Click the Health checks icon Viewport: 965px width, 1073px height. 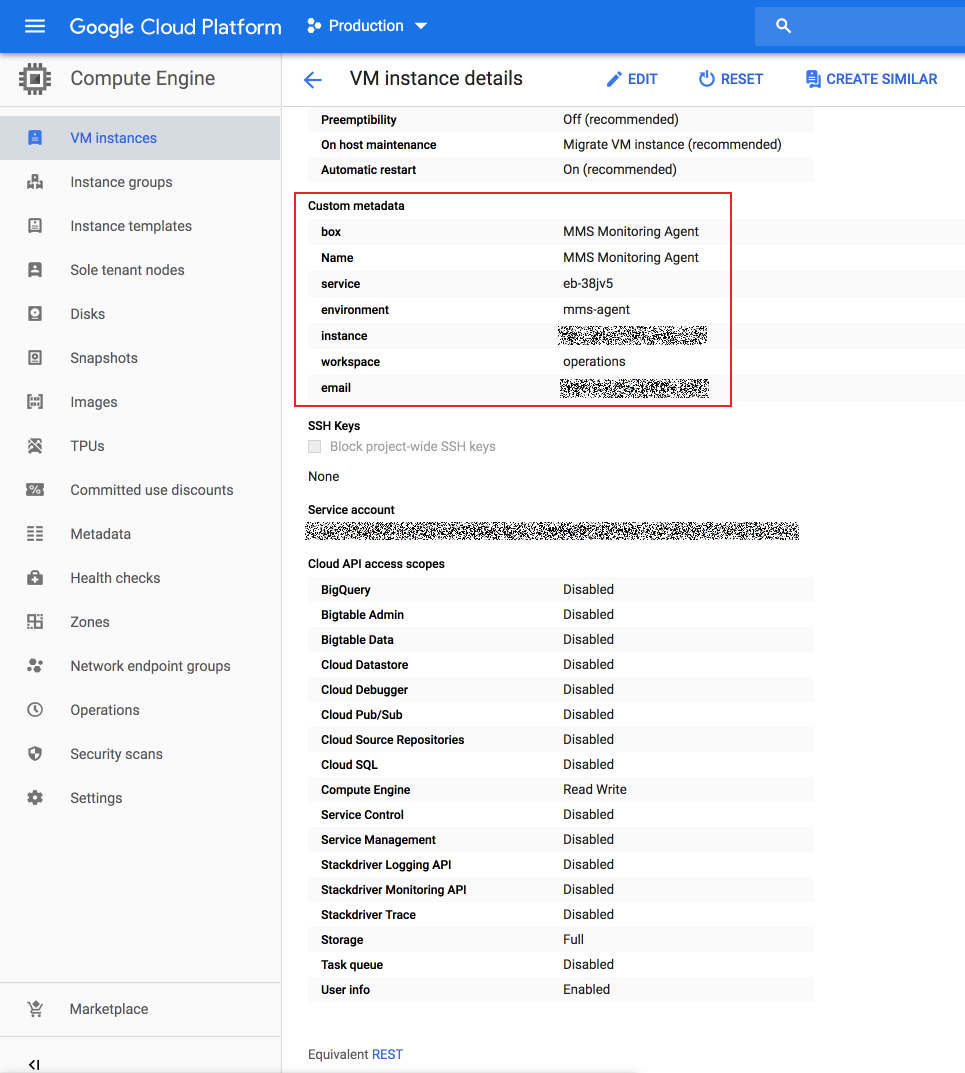(35, 578)
